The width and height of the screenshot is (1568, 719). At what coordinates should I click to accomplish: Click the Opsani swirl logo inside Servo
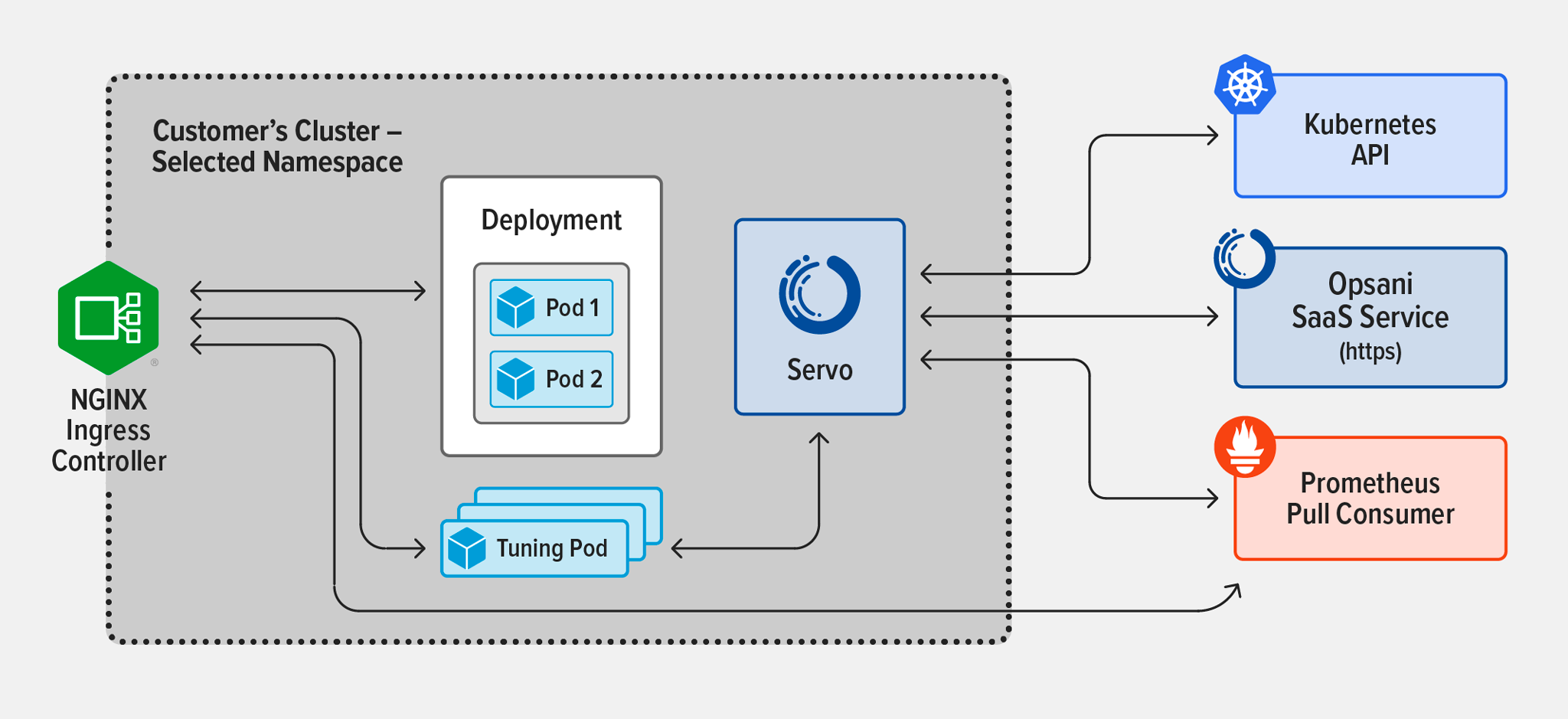[x=819, y=295]
